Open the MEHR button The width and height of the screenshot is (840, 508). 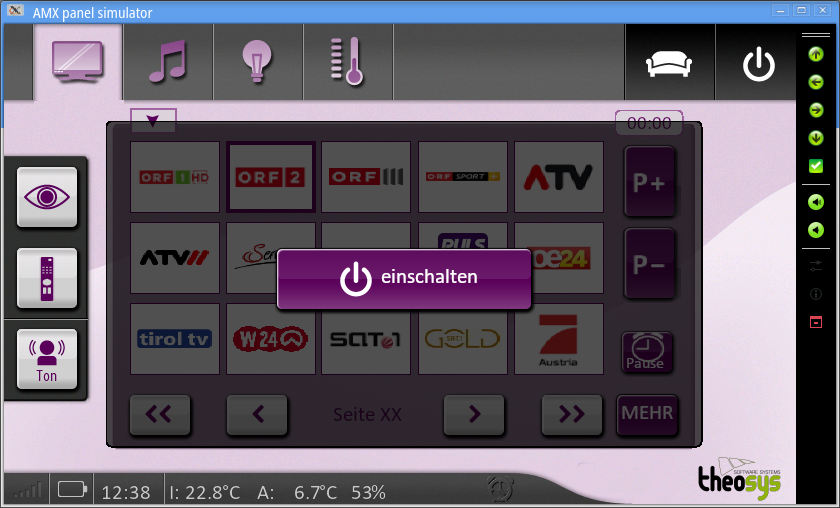647,414
